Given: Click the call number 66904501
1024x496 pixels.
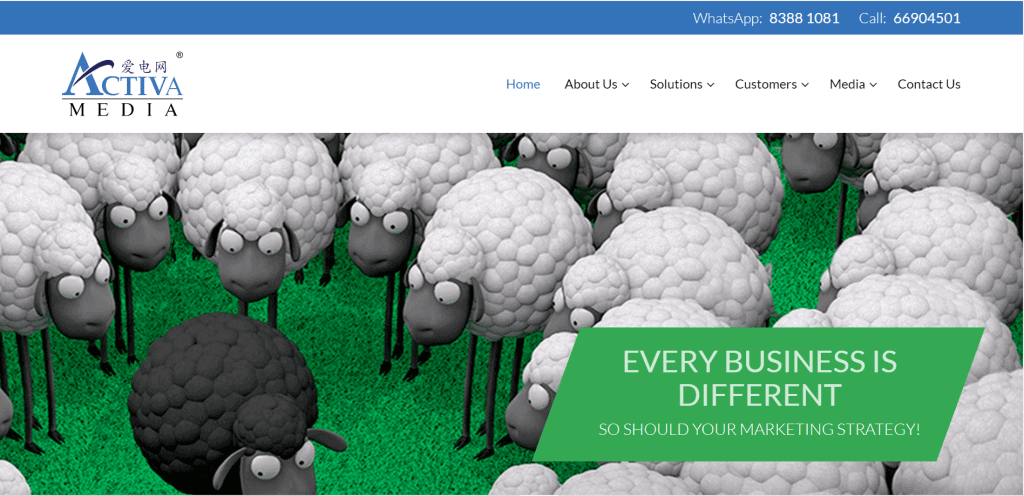Looking at the screenshot, I should click(927, 18).
